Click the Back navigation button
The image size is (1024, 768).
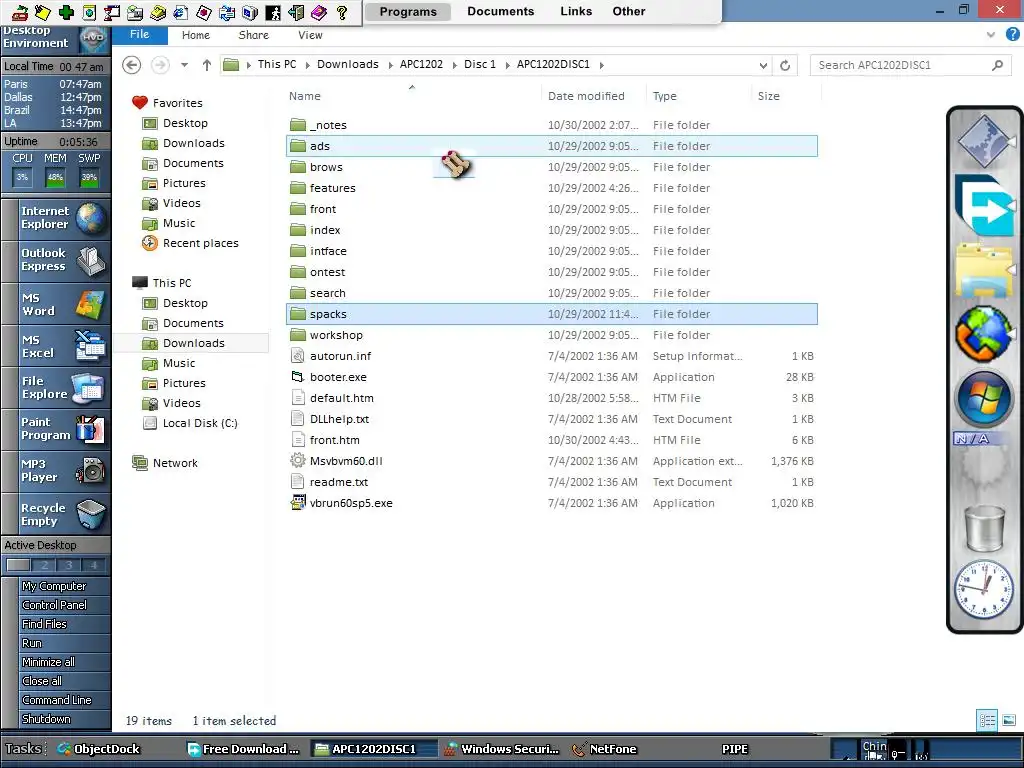(x=131, y=65)
